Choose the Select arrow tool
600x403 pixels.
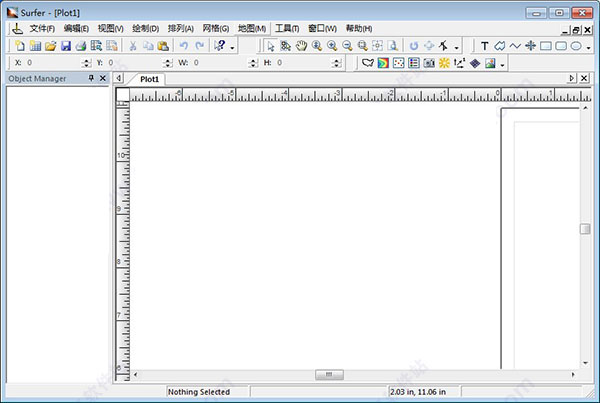coord(271,46)
